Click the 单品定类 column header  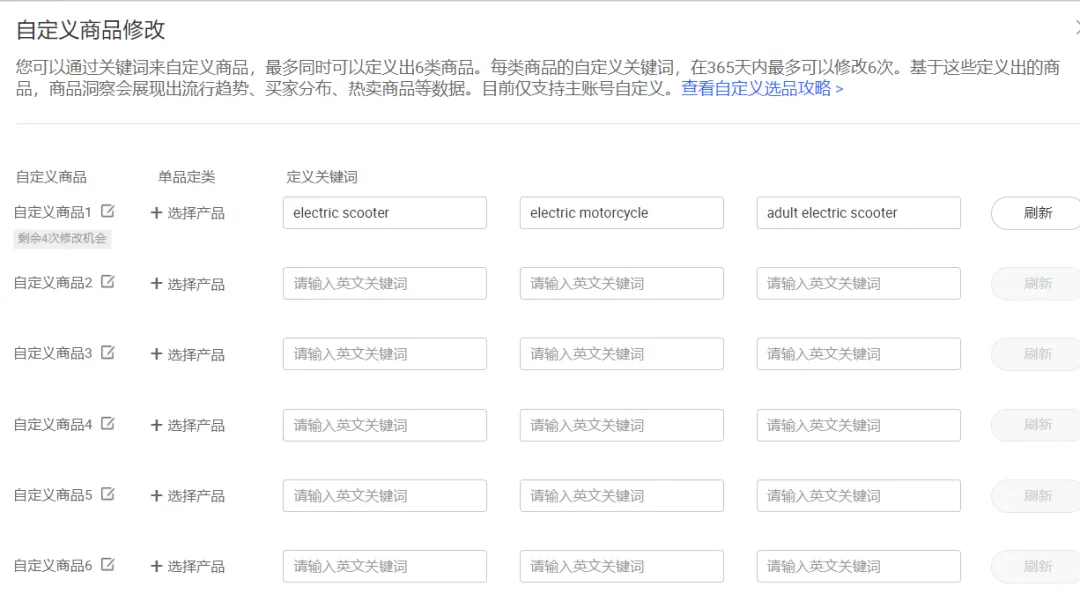click(186, 177)
